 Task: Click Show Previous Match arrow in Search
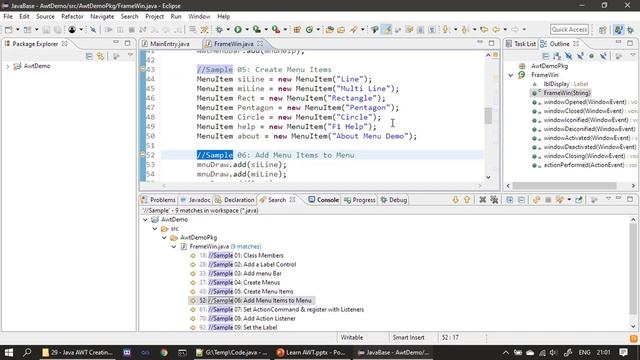coord(467,200)
